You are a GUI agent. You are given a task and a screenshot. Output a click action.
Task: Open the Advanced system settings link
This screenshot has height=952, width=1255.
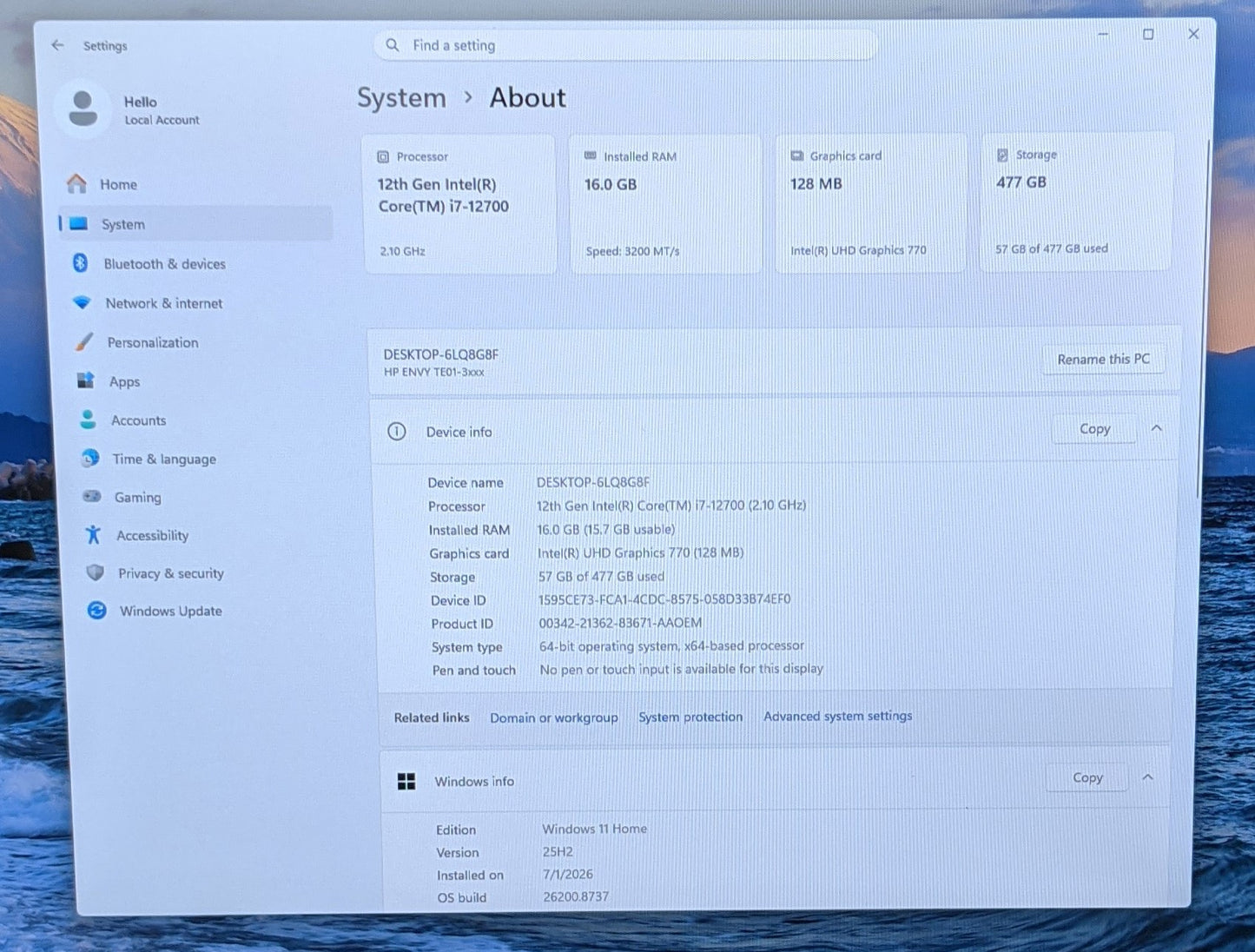click(837, 716)
